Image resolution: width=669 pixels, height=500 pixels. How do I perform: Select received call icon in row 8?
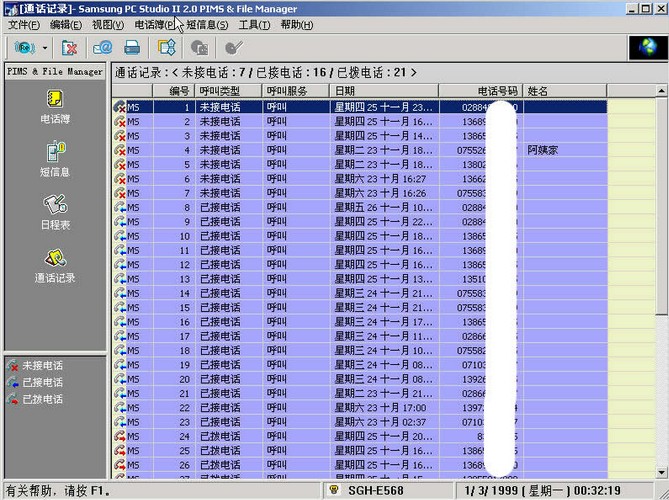pyautogui.click(x=120, y=207)
